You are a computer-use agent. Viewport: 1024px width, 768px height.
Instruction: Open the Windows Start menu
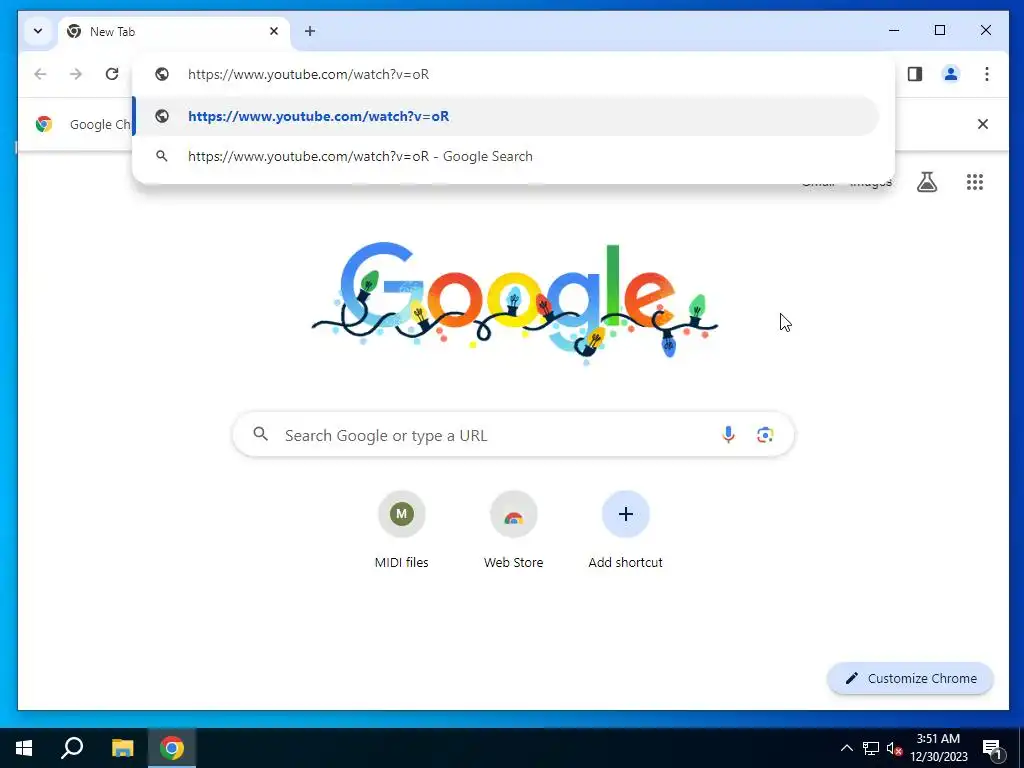click(x=24, y=748)
